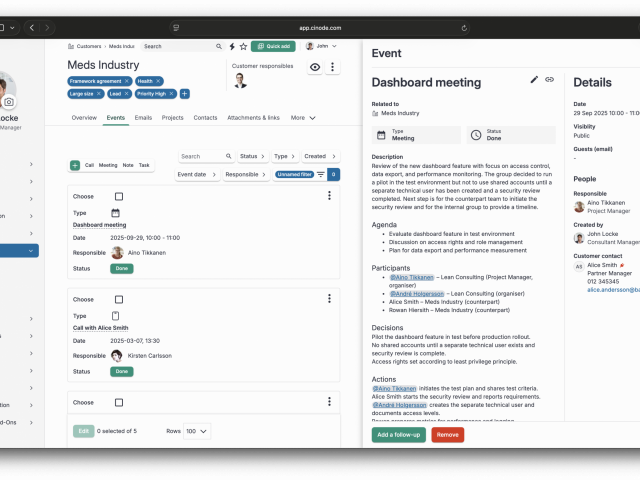Copy event link using the chain icon
Screen dimensions: 640x480
point(549,80)
